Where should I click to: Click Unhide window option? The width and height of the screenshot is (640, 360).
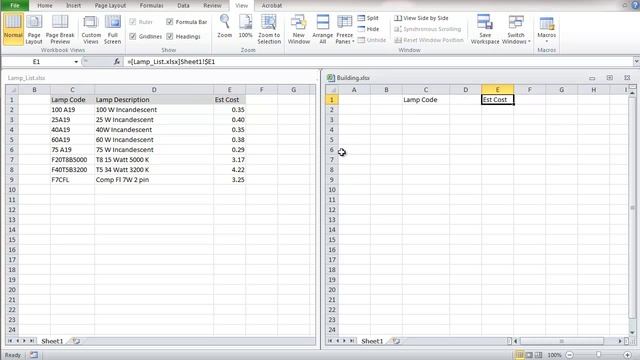coord(371,40)
